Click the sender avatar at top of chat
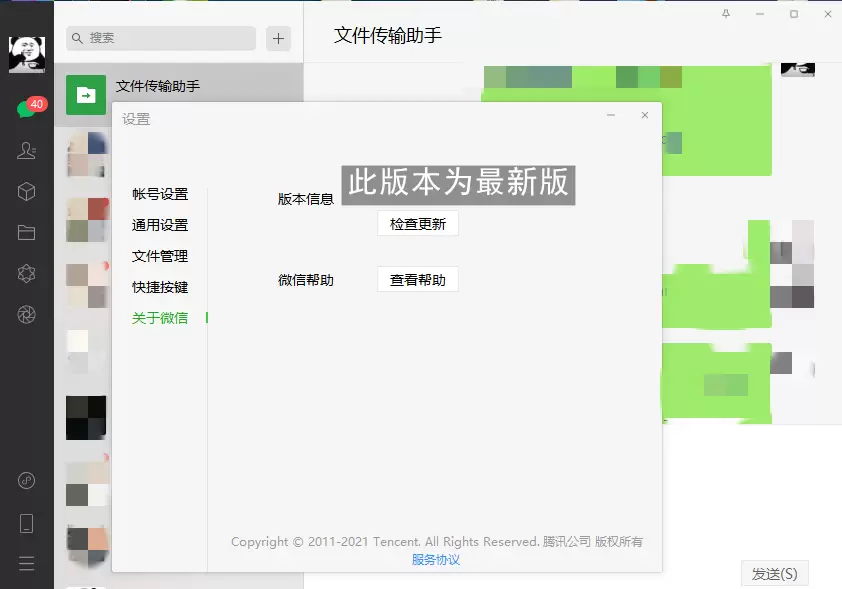Viewport: 842px width, 589px height. coord(798,69)
